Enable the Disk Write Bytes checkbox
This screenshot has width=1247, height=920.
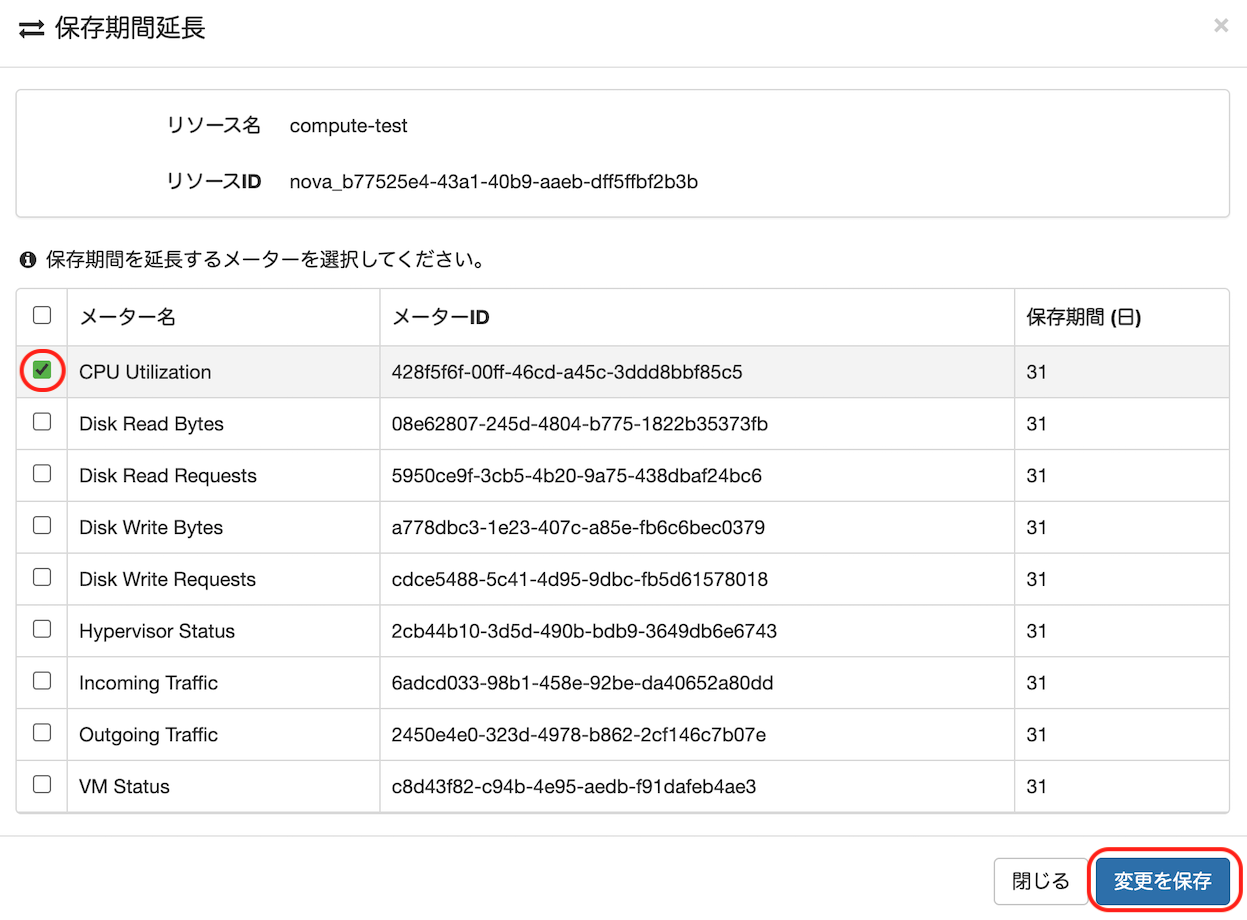click(x=42, y=526)
